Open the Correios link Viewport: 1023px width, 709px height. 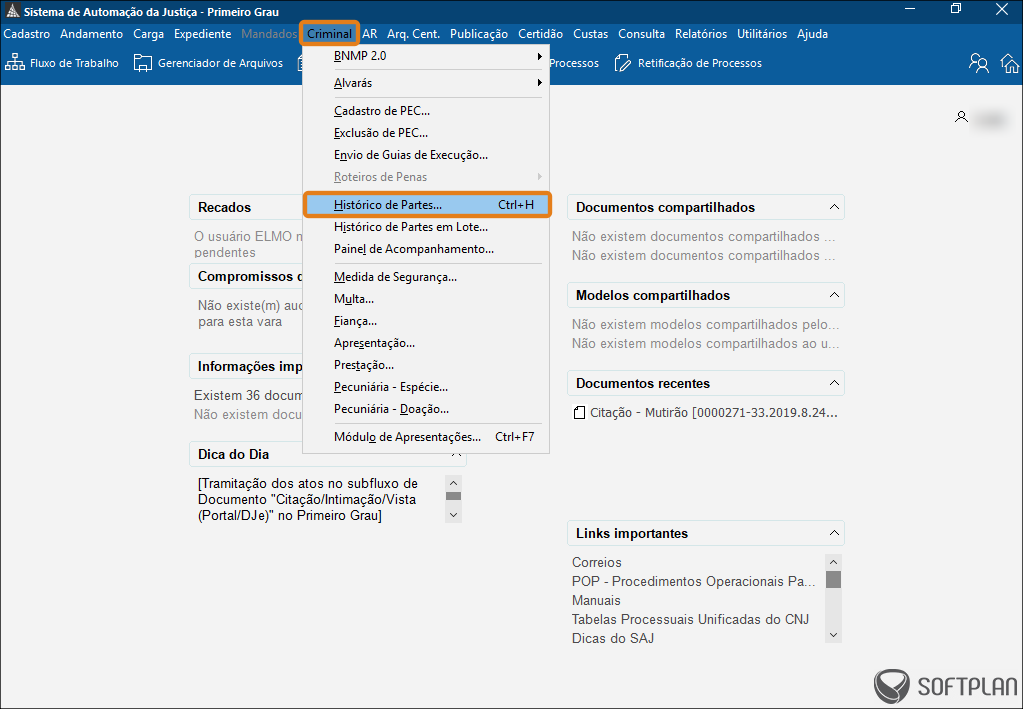pyautogui.click(x=596, y=562)
